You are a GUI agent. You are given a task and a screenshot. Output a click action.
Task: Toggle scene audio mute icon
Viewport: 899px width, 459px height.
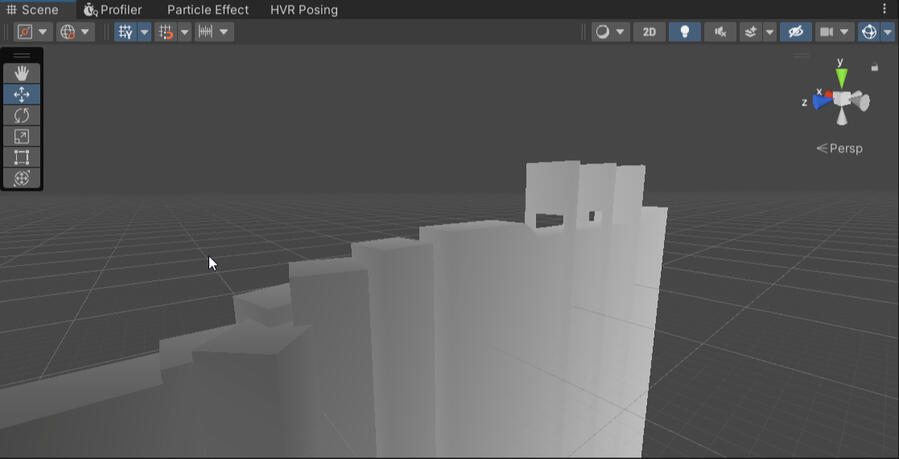(x=719, y=32)
